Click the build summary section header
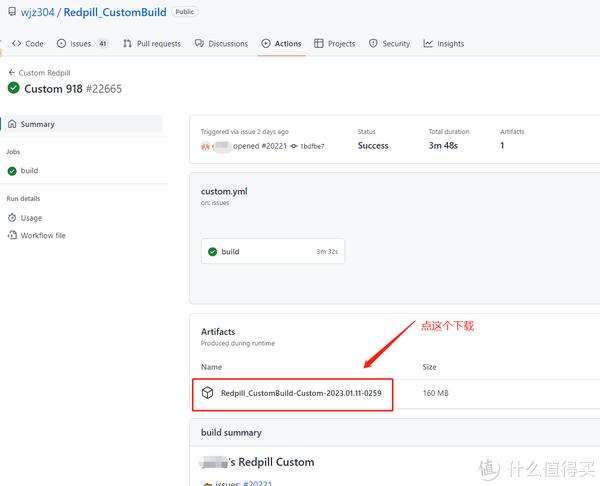 (231, 432)
